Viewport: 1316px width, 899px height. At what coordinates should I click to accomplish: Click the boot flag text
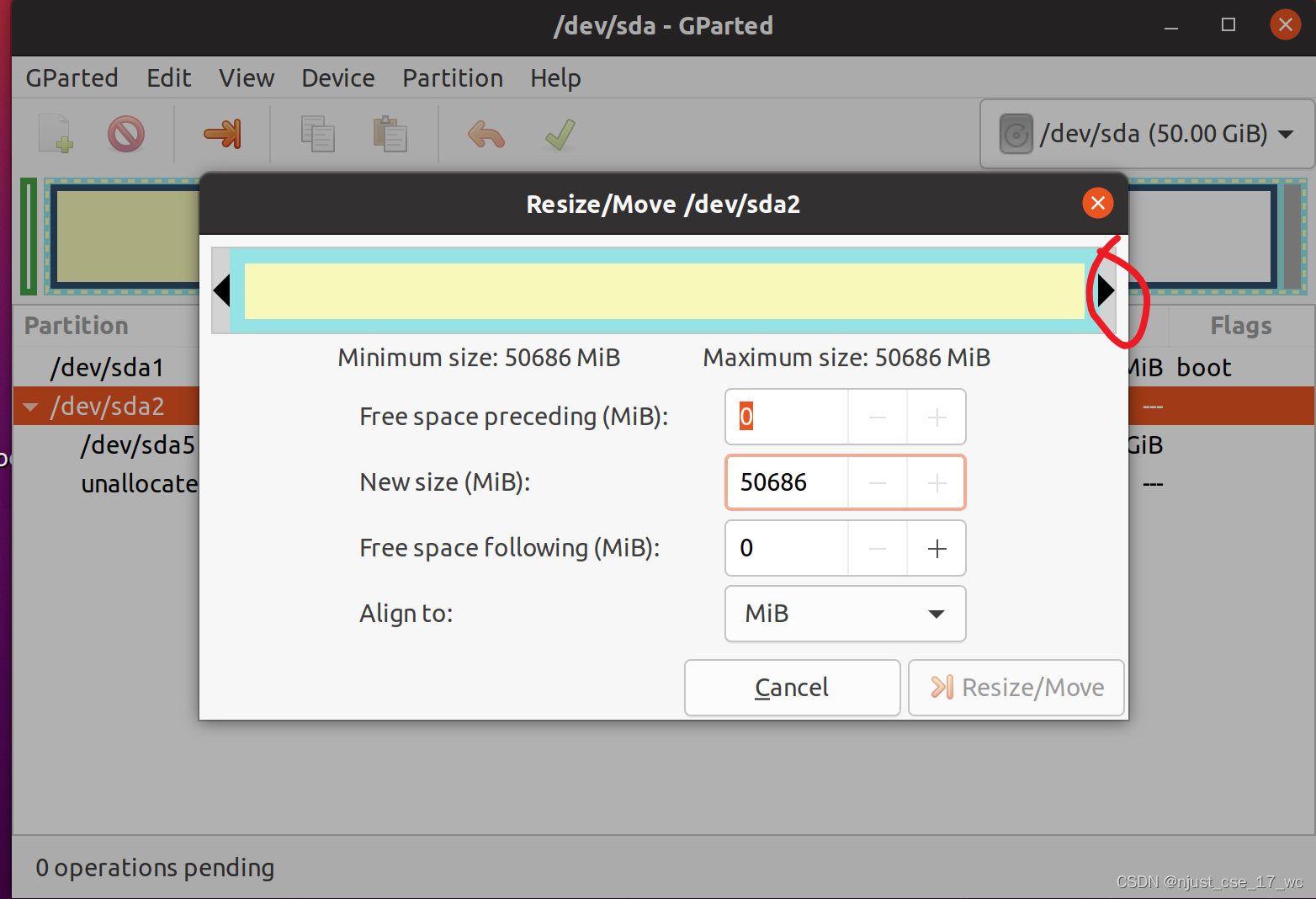click(x=1204, y=368)
